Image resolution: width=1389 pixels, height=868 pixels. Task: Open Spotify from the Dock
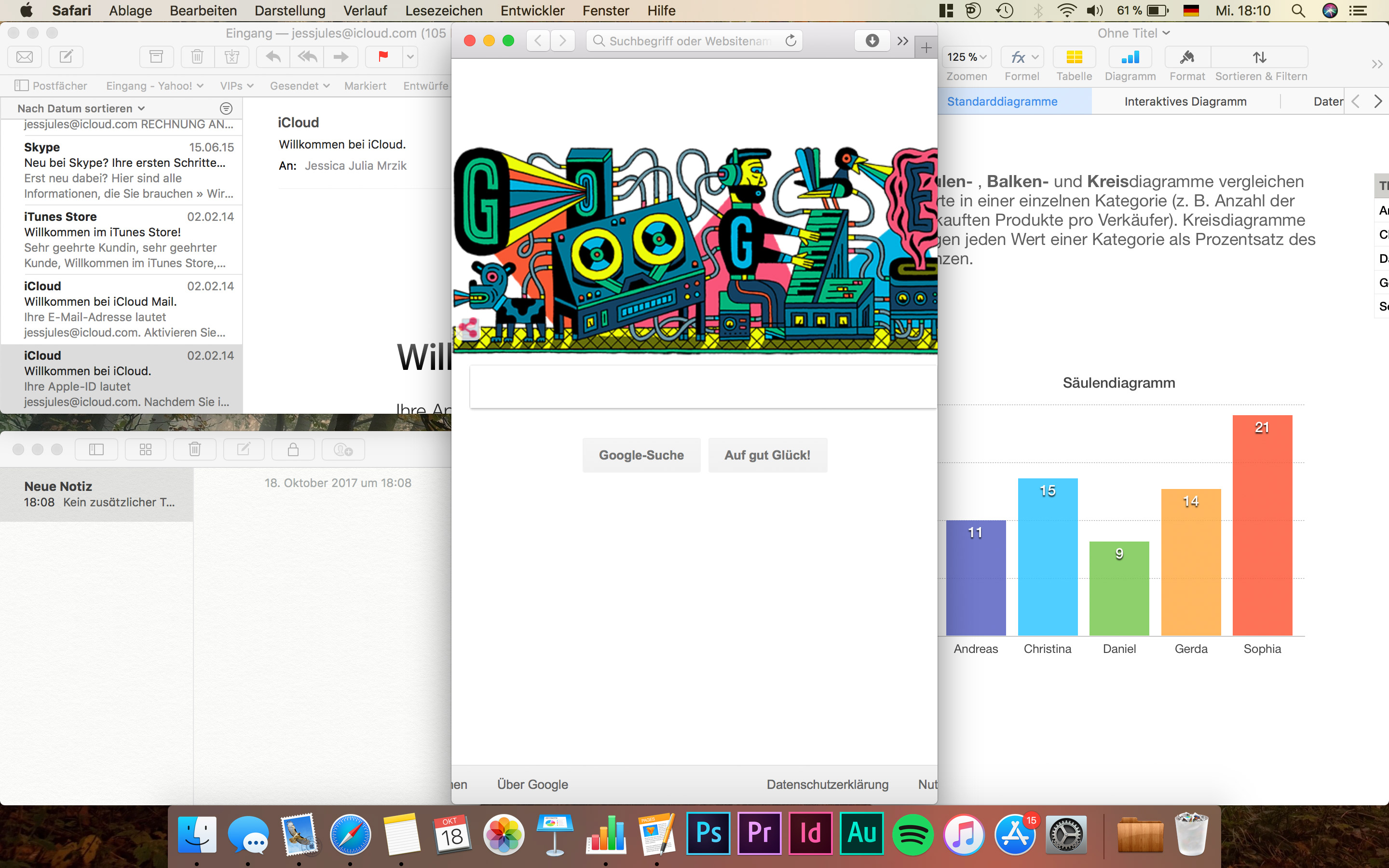pos(912,834)
